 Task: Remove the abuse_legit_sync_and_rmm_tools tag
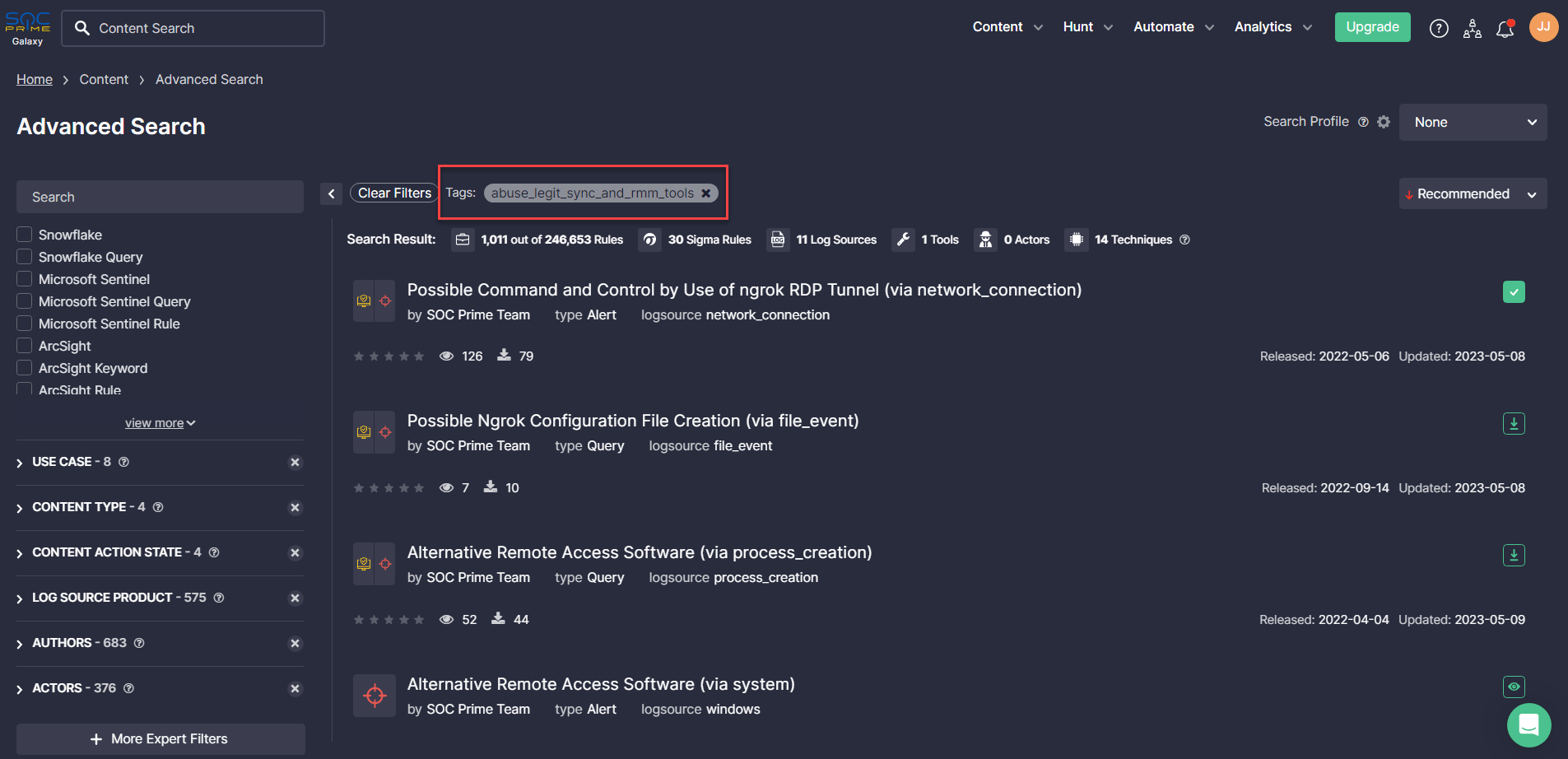pos(705,193)
